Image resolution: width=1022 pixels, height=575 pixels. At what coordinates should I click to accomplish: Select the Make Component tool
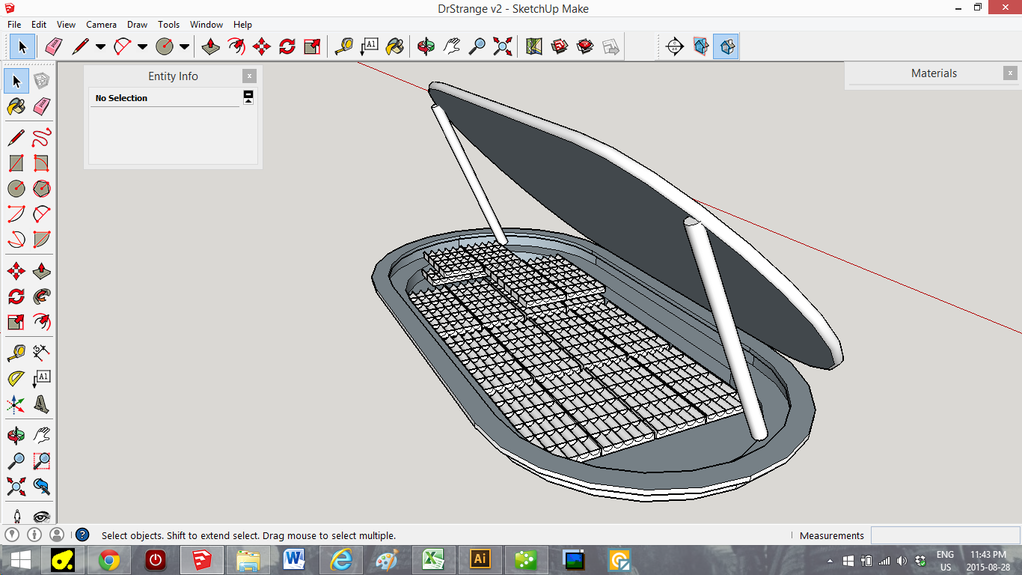pyautogui.click(x=42, y=81)
